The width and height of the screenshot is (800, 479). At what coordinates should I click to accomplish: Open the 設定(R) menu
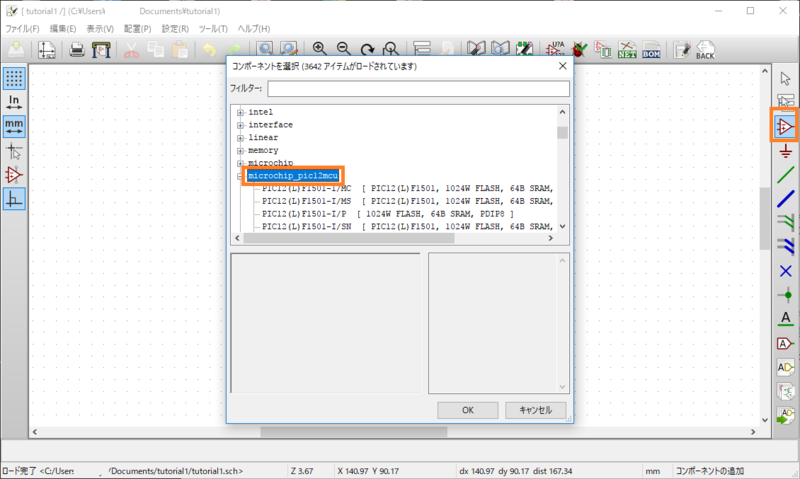[x=175, y=29]
